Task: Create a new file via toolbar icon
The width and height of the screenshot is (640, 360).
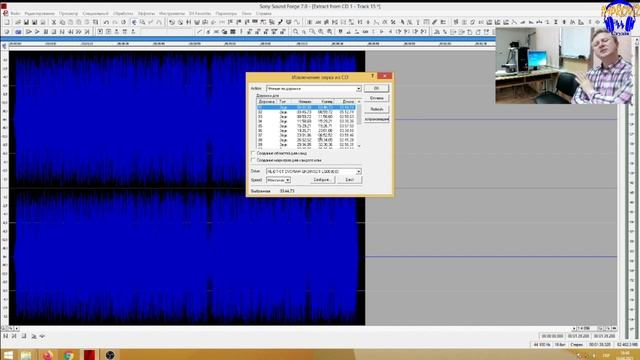Action: pyautogui.click(x=7, y=22)
